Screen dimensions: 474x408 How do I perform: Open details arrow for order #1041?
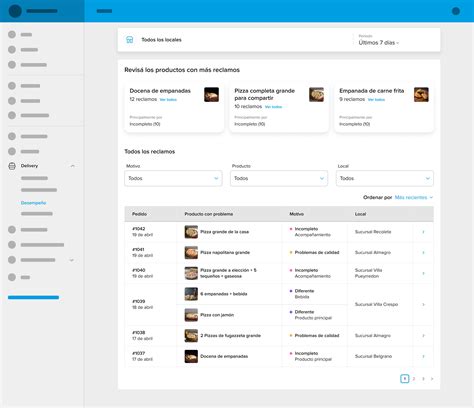[x=423, y=253]
